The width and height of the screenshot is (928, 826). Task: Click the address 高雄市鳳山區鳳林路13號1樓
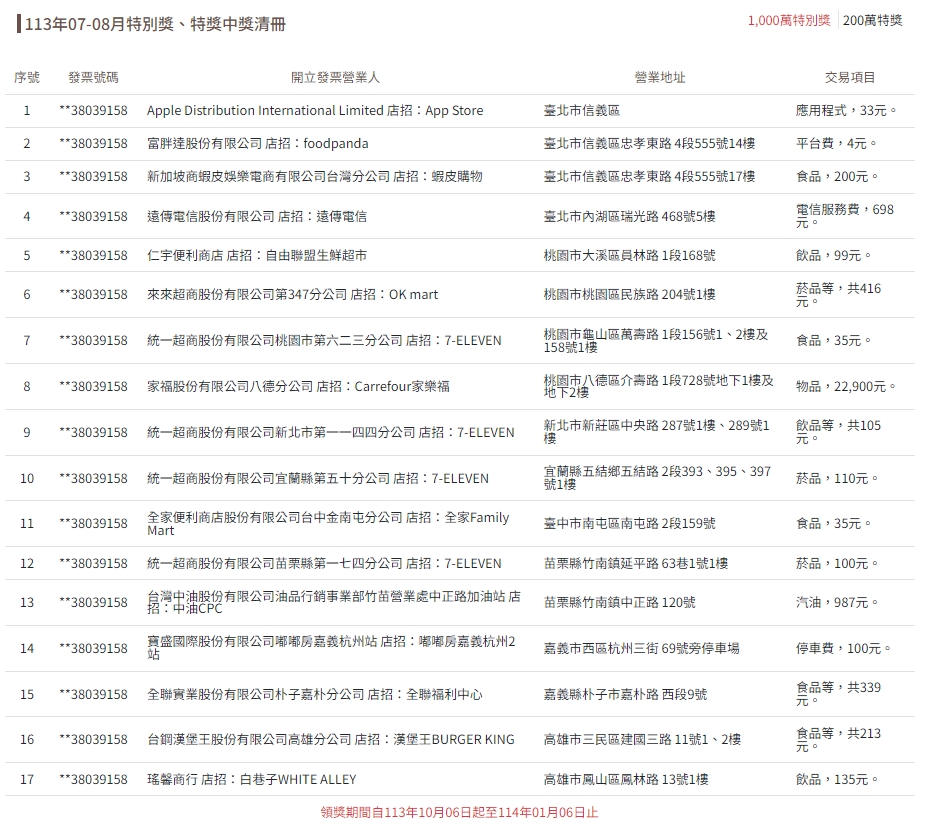point(626,780)
